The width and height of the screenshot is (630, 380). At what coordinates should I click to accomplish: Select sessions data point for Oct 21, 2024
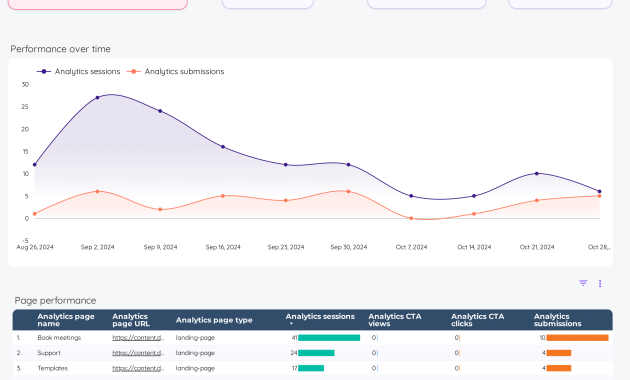pyautogui.click(x=537, y=174)
